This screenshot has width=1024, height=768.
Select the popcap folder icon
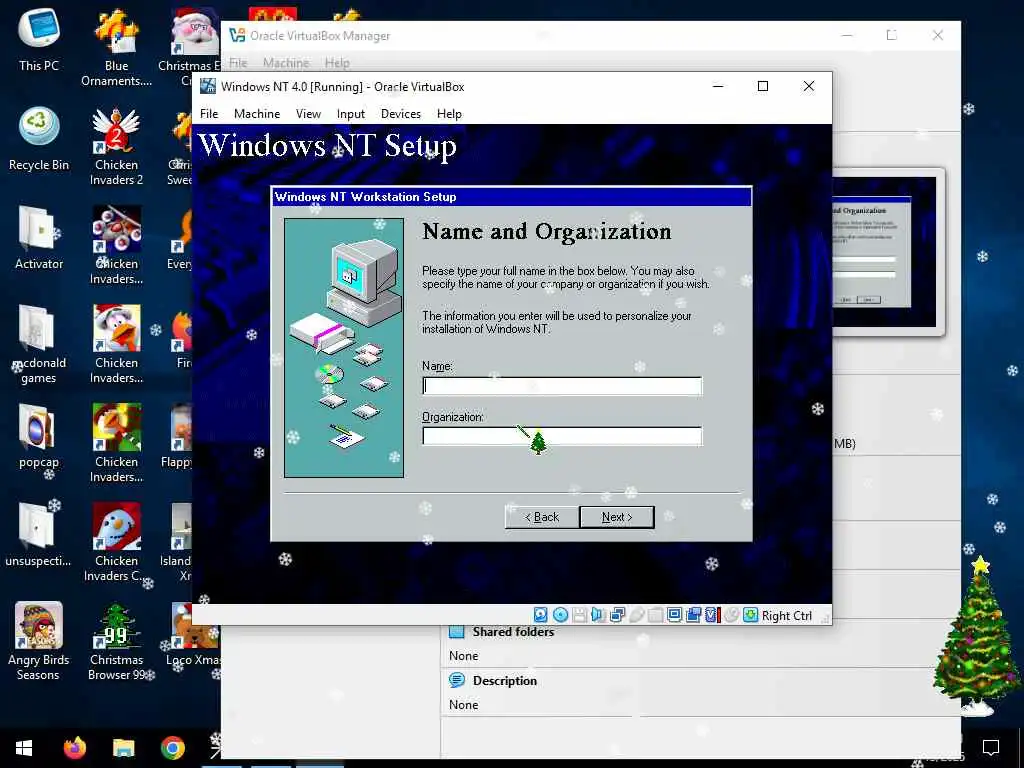point(39,436)
